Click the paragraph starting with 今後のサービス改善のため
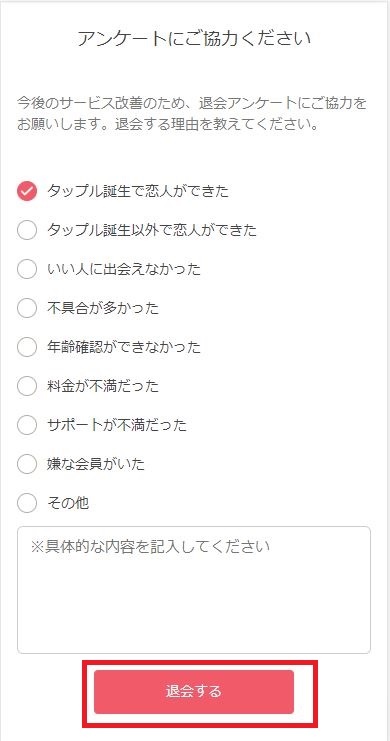Image resolution: width=390 pixels, height=741 pixels. pos(192,114)
